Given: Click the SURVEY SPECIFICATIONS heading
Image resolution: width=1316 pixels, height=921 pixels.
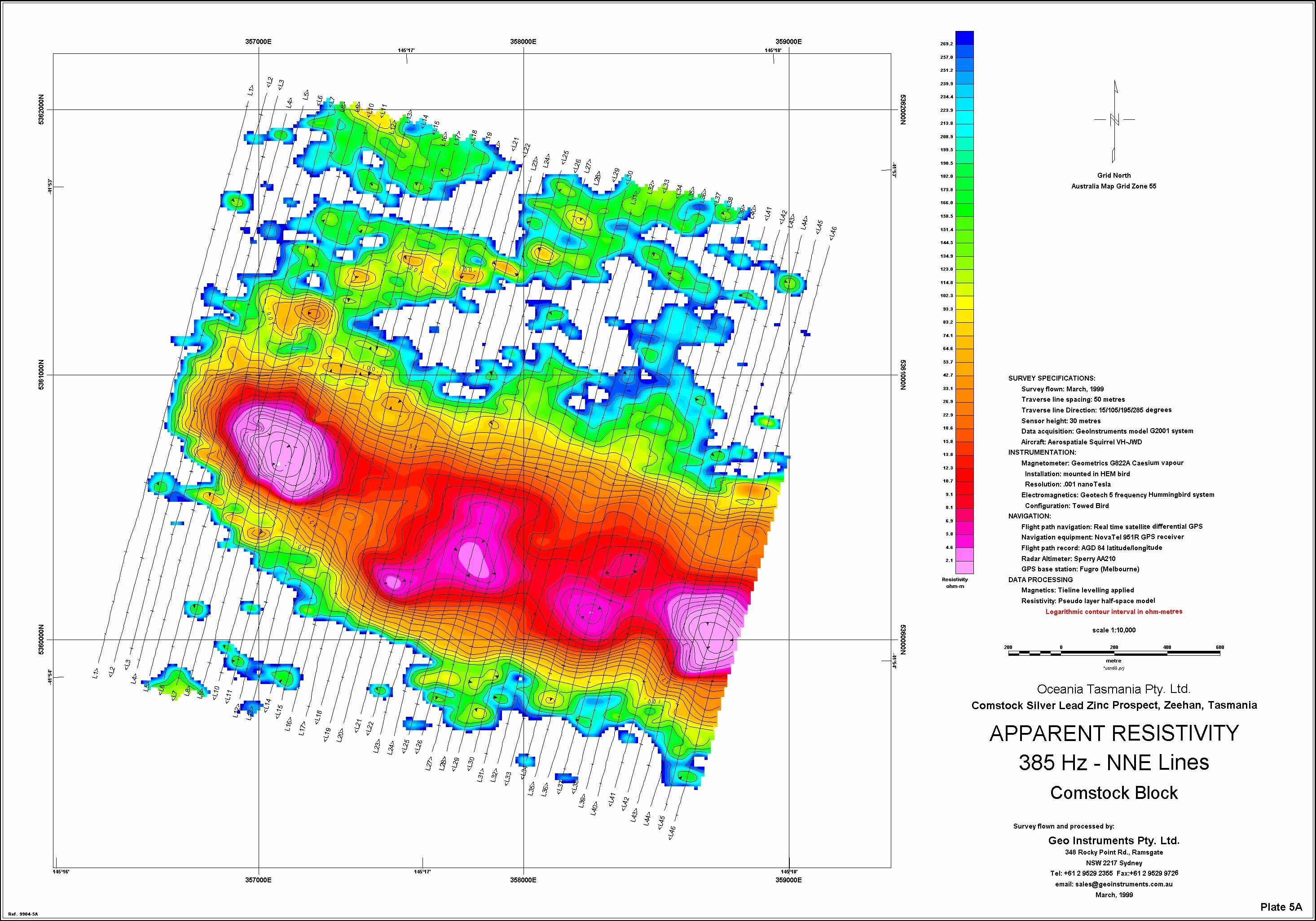Looking at the screenshot, I should (1052, 378).
